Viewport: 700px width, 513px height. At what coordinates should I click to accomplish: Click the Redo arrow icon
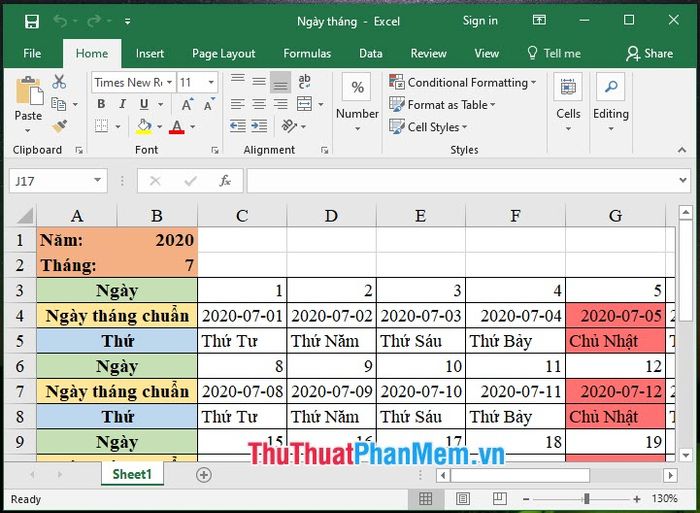coord(94,21)
